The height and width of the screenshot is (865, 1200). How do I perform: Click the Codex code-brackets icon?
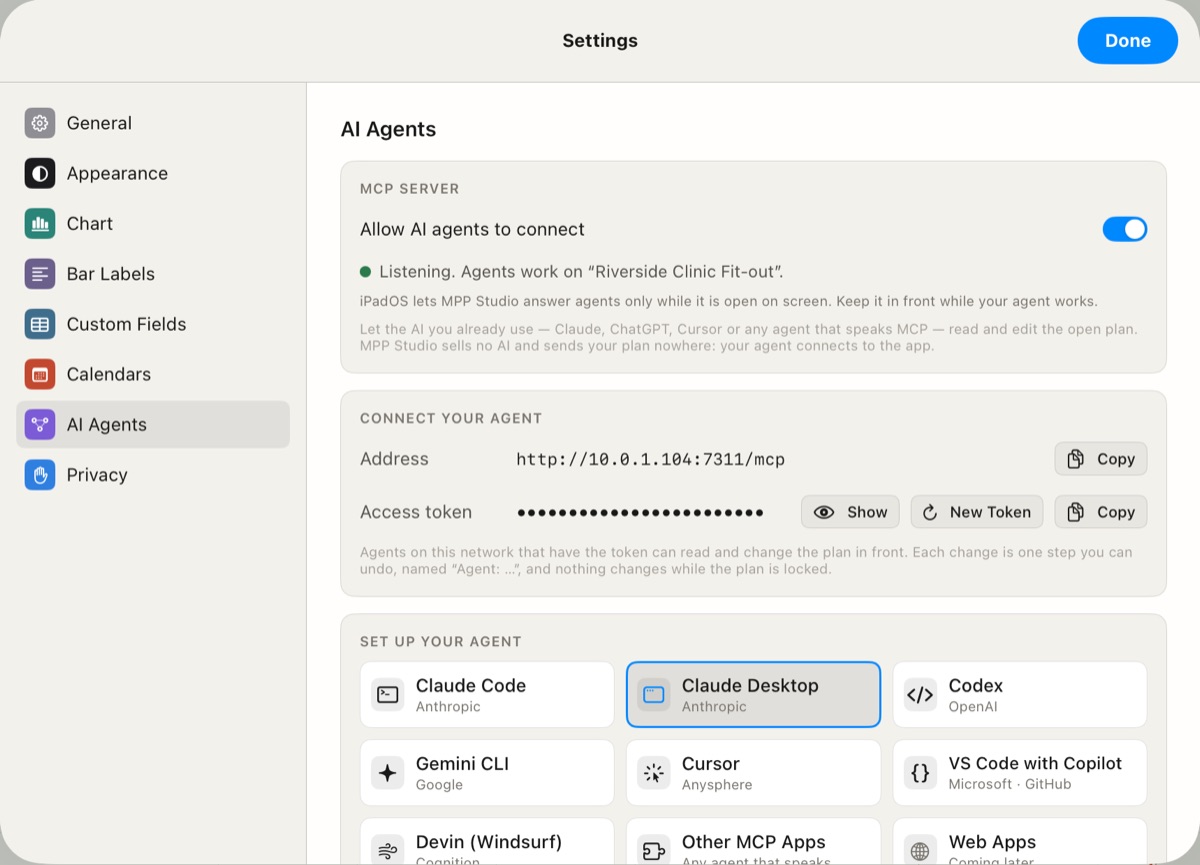point(920,694)
